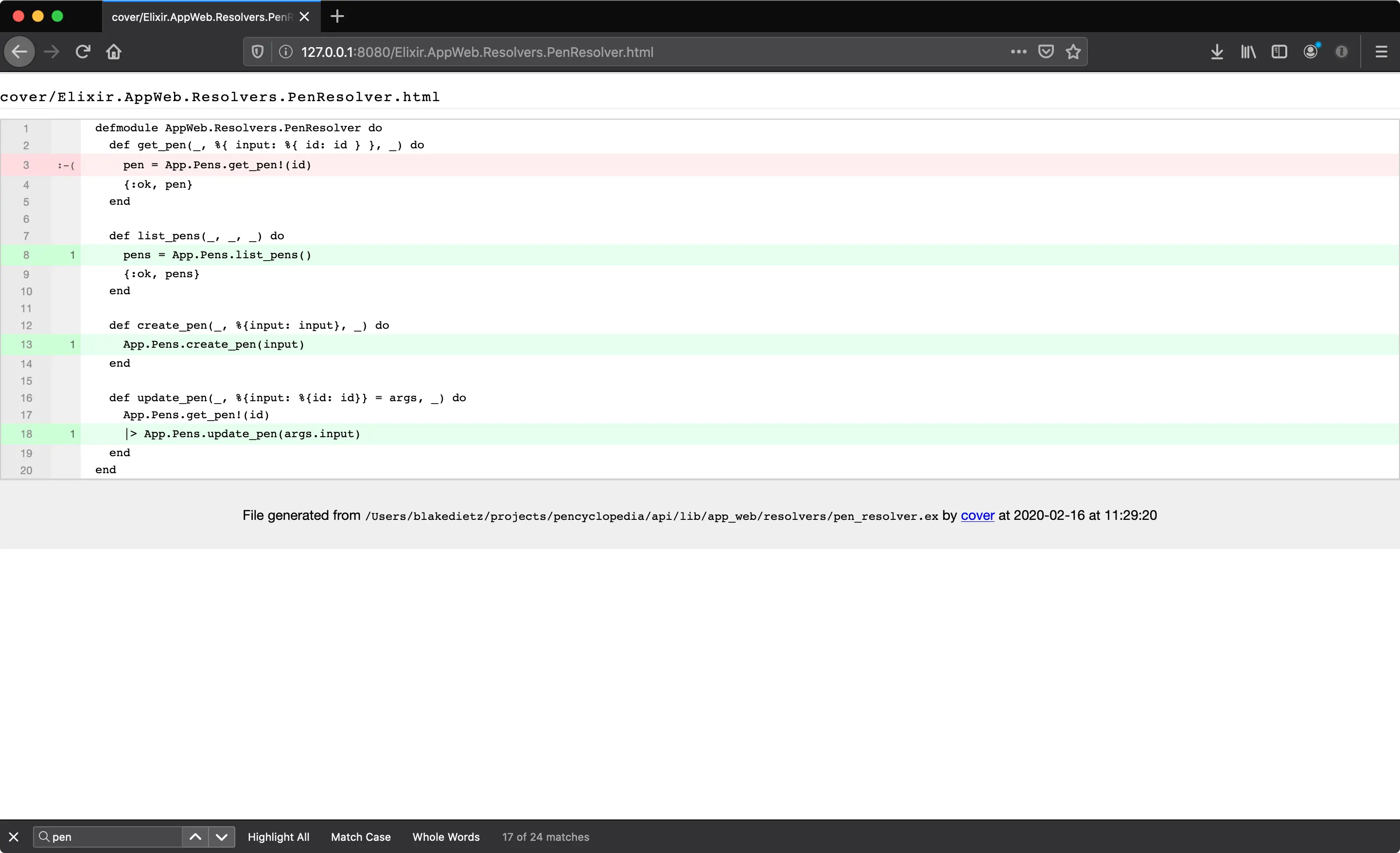Show the sidebars icon
The width and height of the screenshot is (1400, 853).
pyautogui.click(x=1279, y=52)
